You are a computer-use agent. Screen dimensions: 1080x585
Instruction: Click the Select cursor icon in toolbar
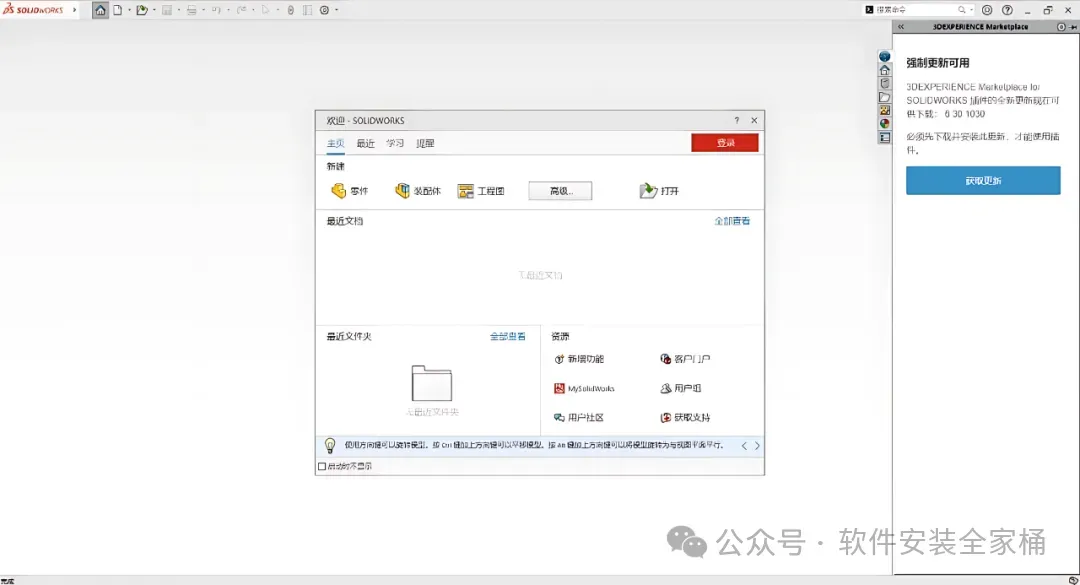point(265,10)
